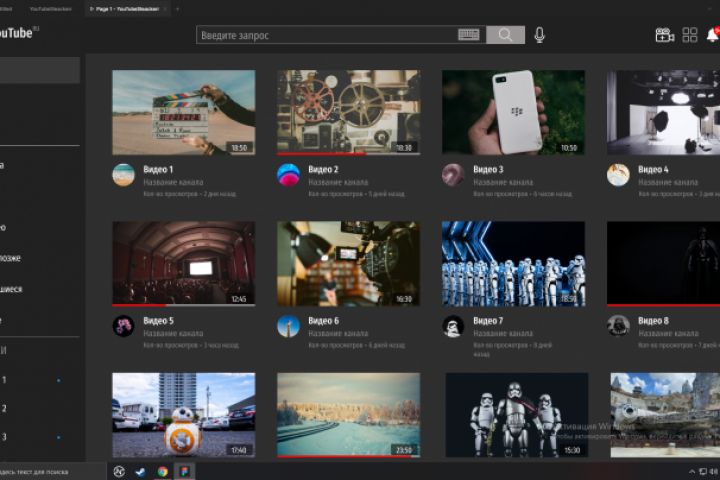
Task: Open the apps grid icon
Action: pos(690,35)
